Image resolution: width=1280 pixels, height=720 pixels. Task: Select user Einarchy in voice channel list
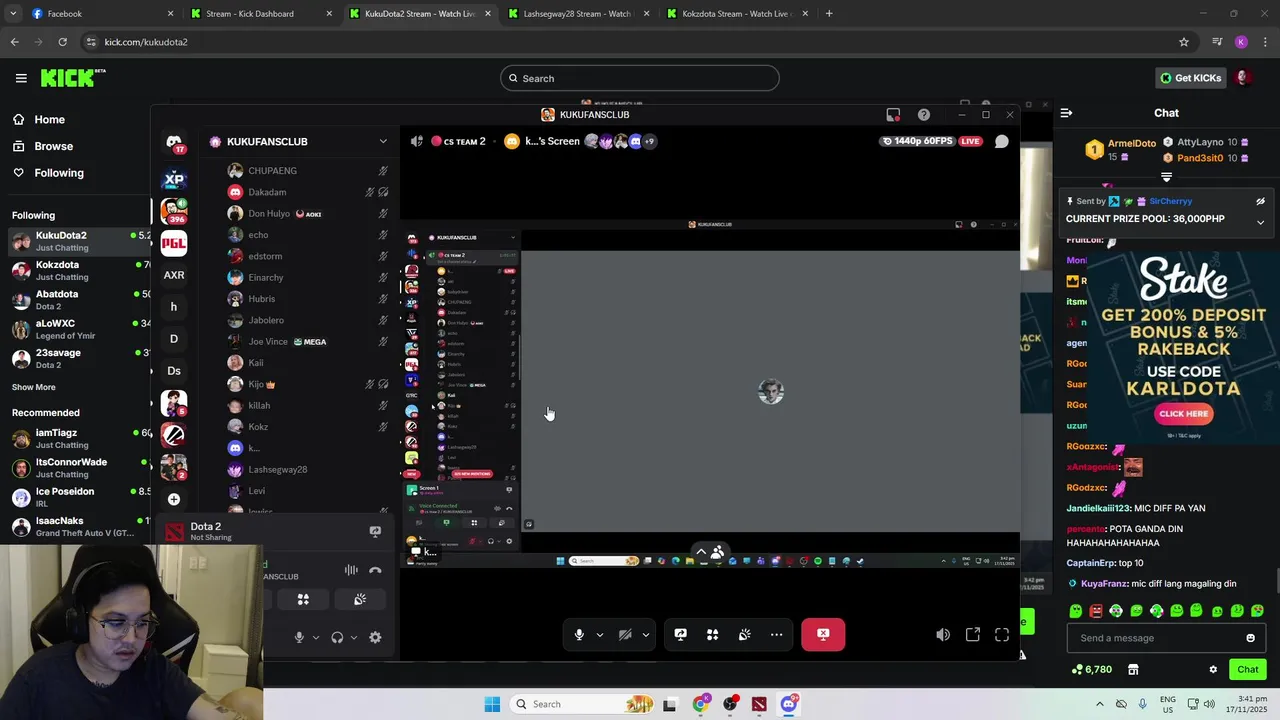(x=266, y=278)
